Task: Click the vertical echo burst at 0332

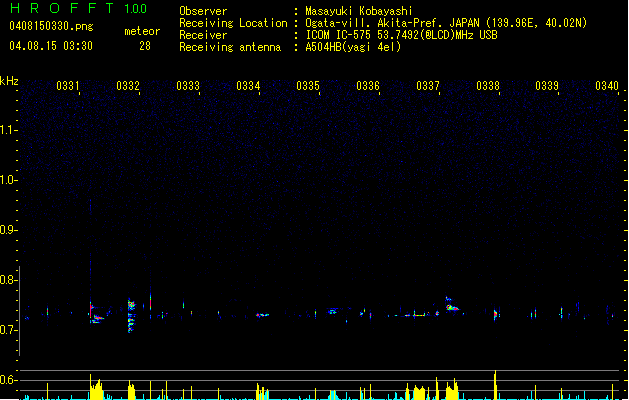Action: click(x=131, y=316)
